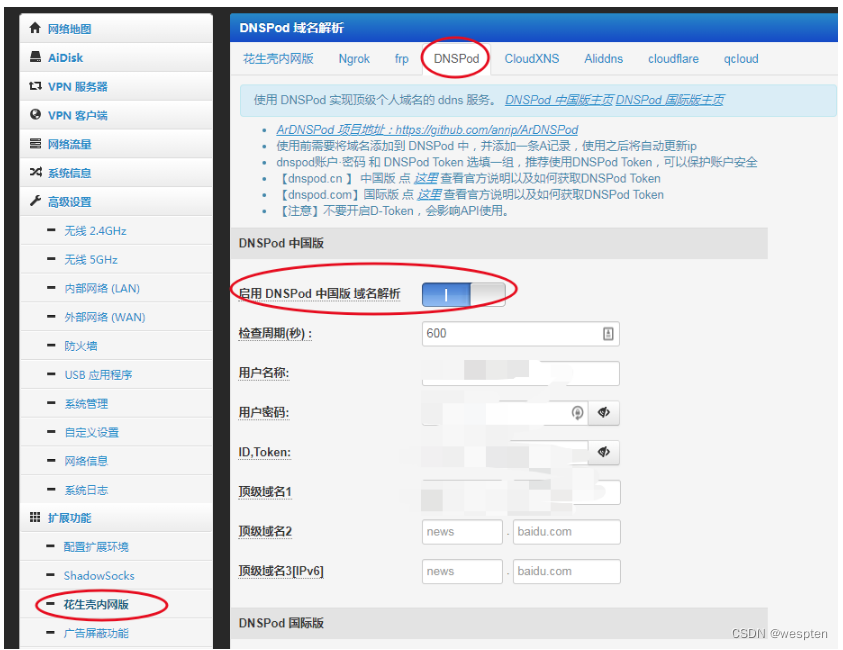The width and height of the screenshot is (843, 650).
Task: Click the retweet icon beside VPN 服务器
Action: pos(35,86)
